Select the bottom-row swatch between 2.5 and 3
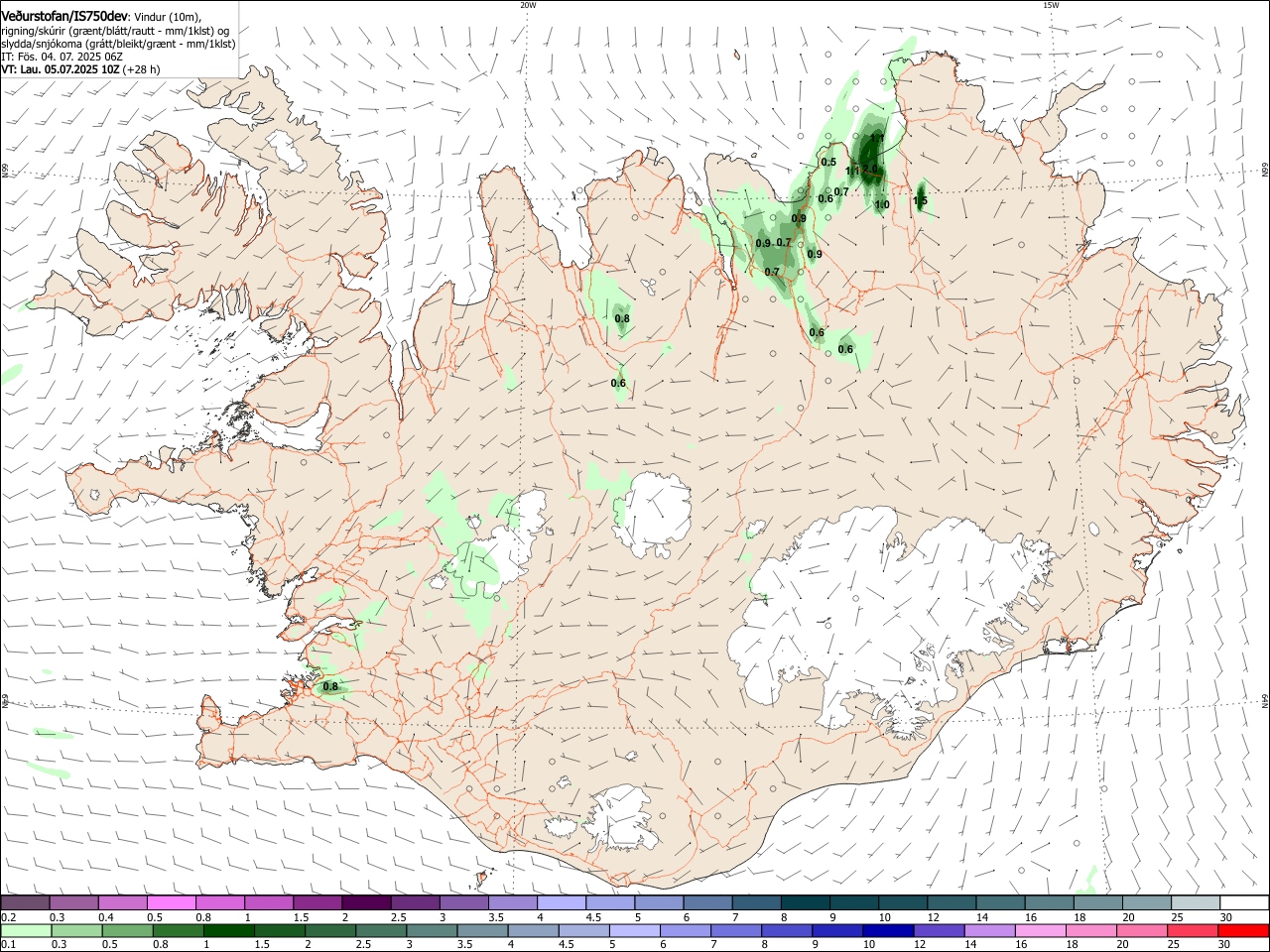Viewport: 1270px width, 952px height. coord(380,931)
